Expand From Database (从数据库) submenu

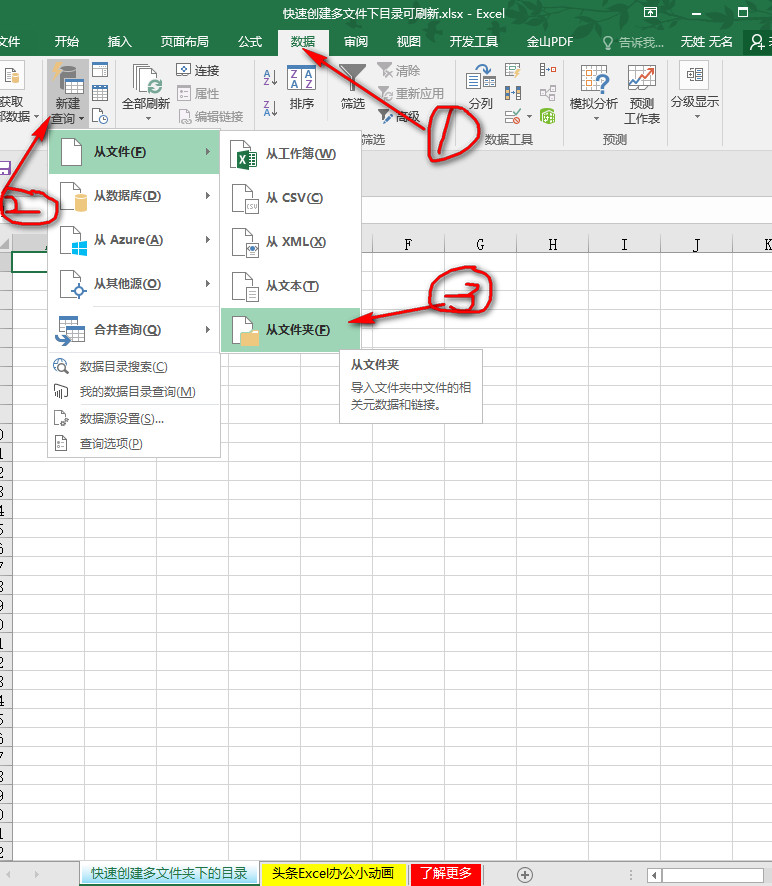(134, 196)
